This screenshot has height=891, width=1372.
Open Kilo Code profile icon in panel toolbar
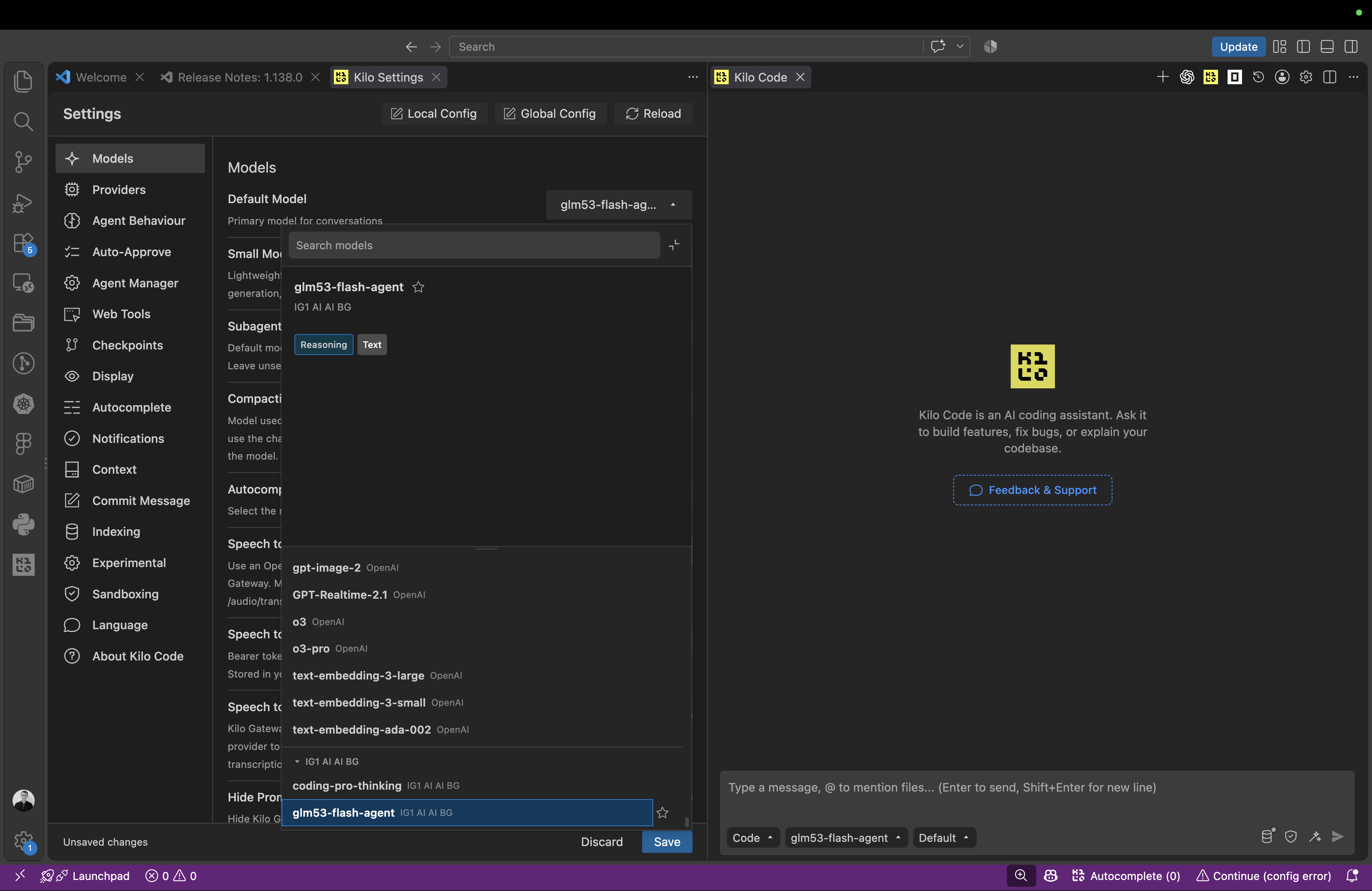(1282, 77)
